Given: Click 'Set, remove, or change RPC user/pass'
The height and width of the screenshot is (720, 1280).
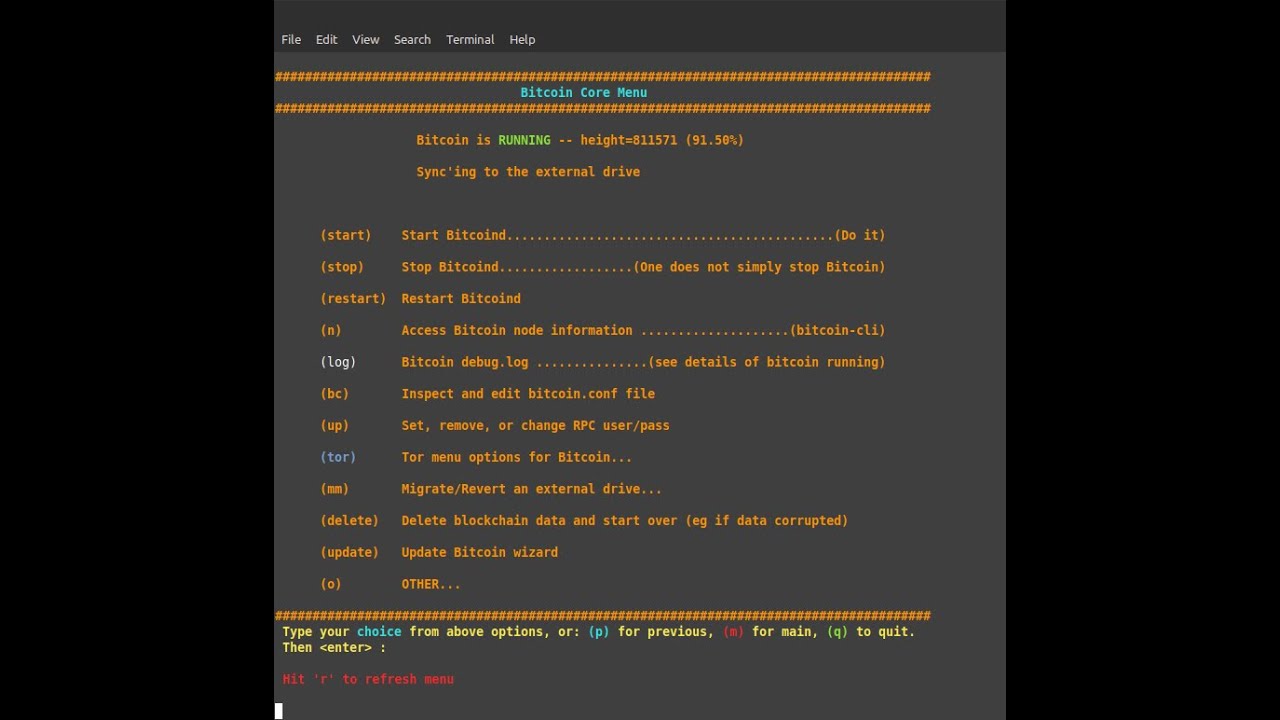Looking at the screenshot, I should tap(535, 425).
